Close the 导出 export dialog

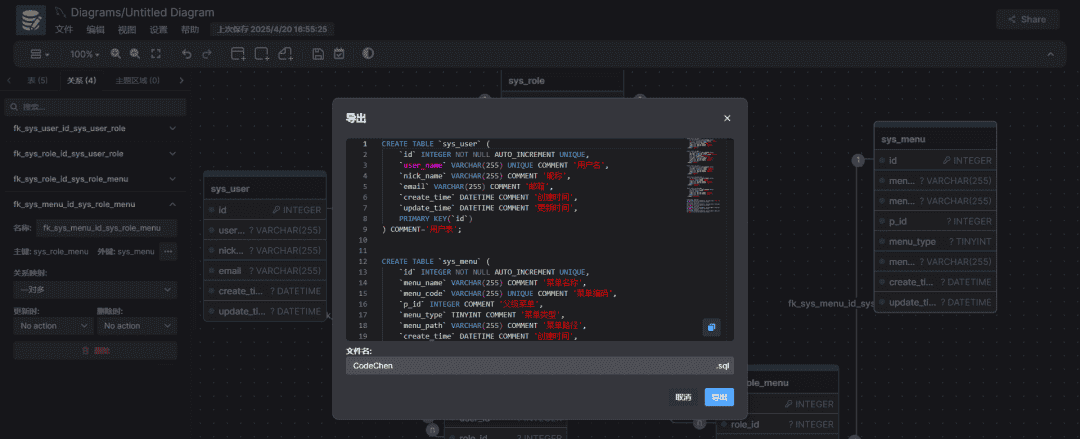point(727,118)
